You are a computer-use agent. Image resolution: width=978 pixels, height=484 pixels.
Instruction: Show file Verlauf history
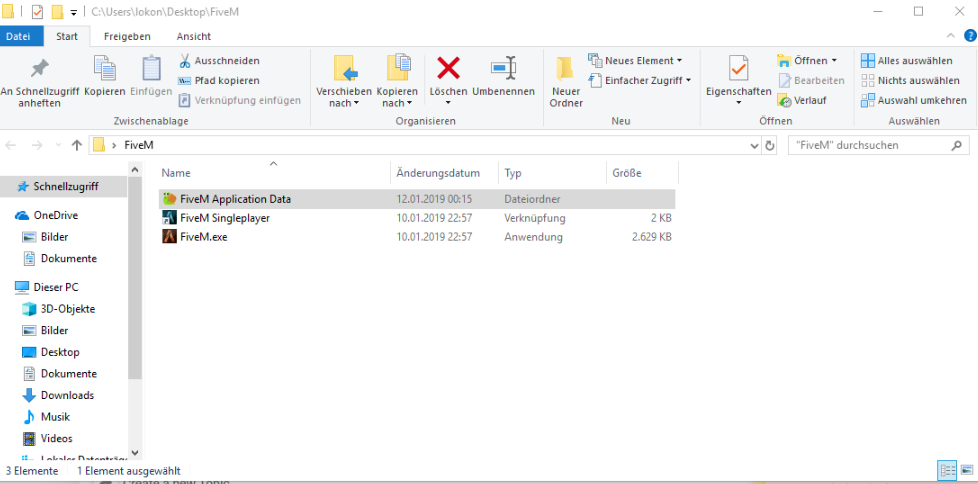coord(802,100)
